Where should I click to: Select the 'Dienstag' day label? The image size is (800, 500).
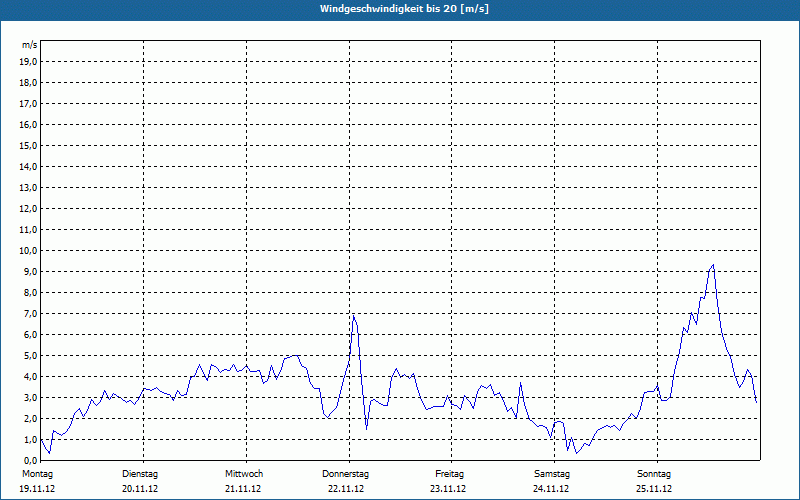(x=140, y=474)
